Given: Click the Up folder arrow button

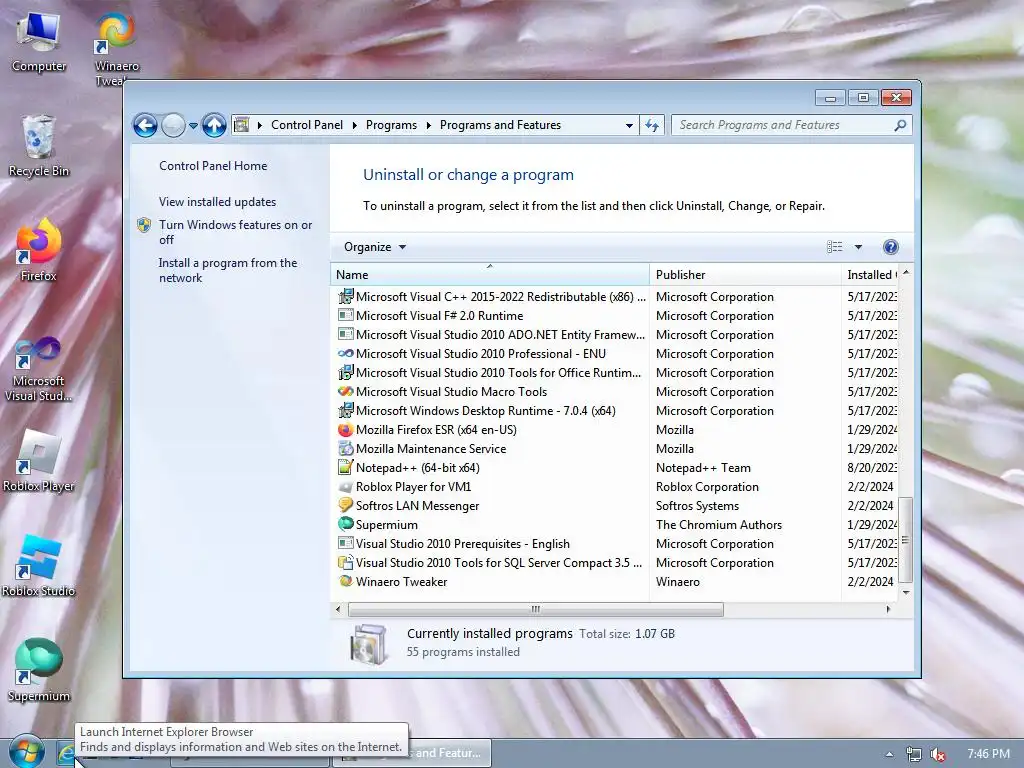Looking at the screenshot, I should pos(214,125).
